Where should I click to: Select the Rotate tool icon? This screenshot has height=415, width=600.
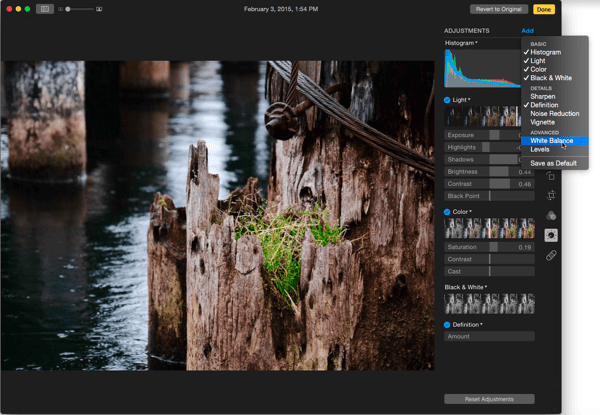click(x=550, y=176)
